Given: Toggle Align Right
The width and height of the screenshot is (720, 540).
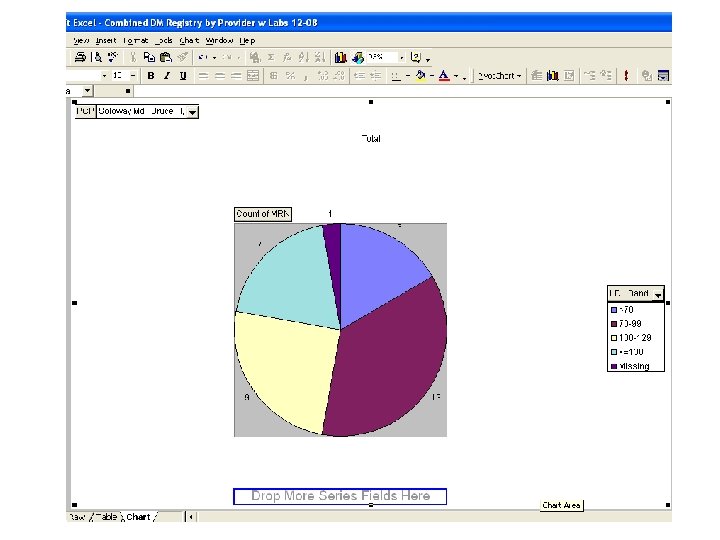Looking at the screenshot, I should pyautogui.click(x=236, y=76).
